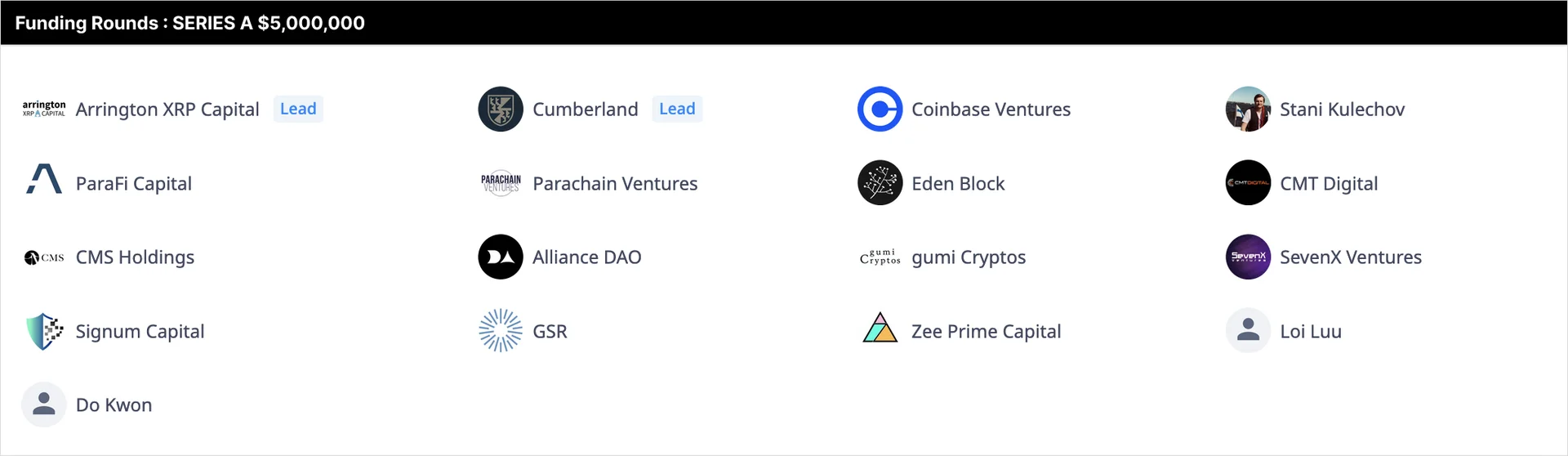Open Do Kwon's investor profile link
This screenshot has height=456, width=1568.
coord(114,405)
